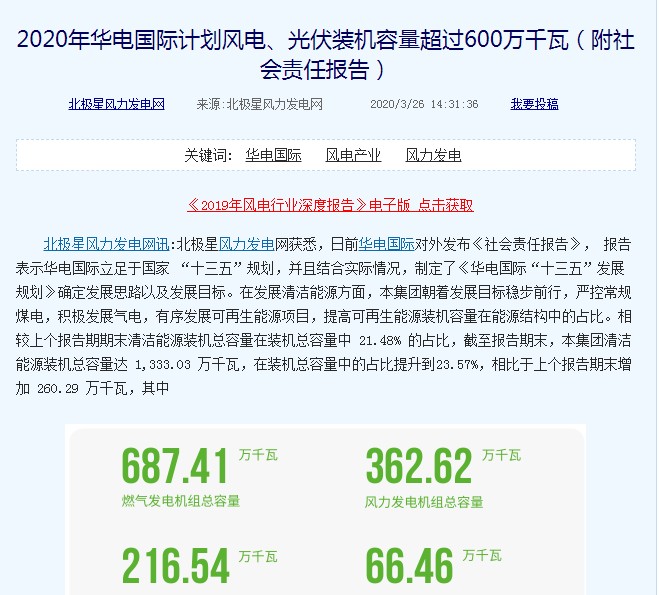Click the timestamp 2020/3/26 14:31:36
Image resolution: width=659 pixels, height=595 pixels.
424,104
